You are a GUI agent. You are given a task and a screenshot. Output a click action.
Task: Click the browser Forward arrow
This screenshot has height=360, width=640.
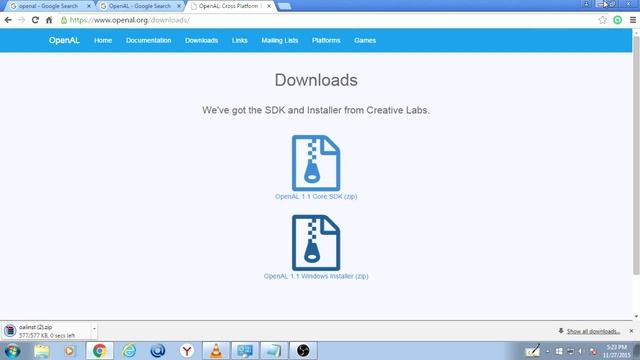point(22,20)
